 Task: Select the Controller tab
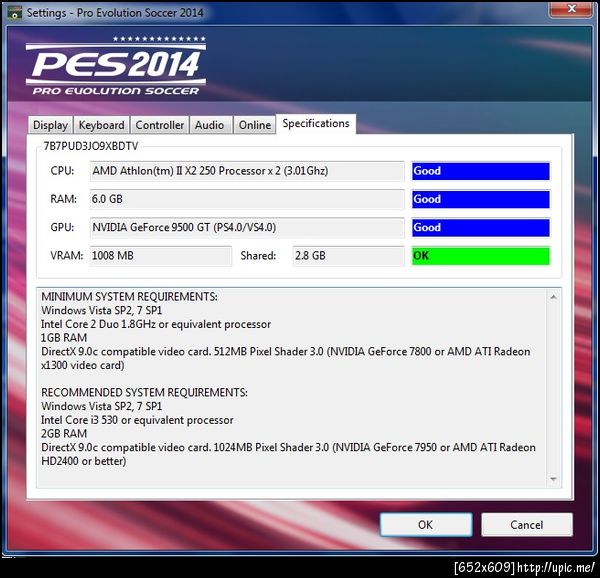[x=160, y=125]
